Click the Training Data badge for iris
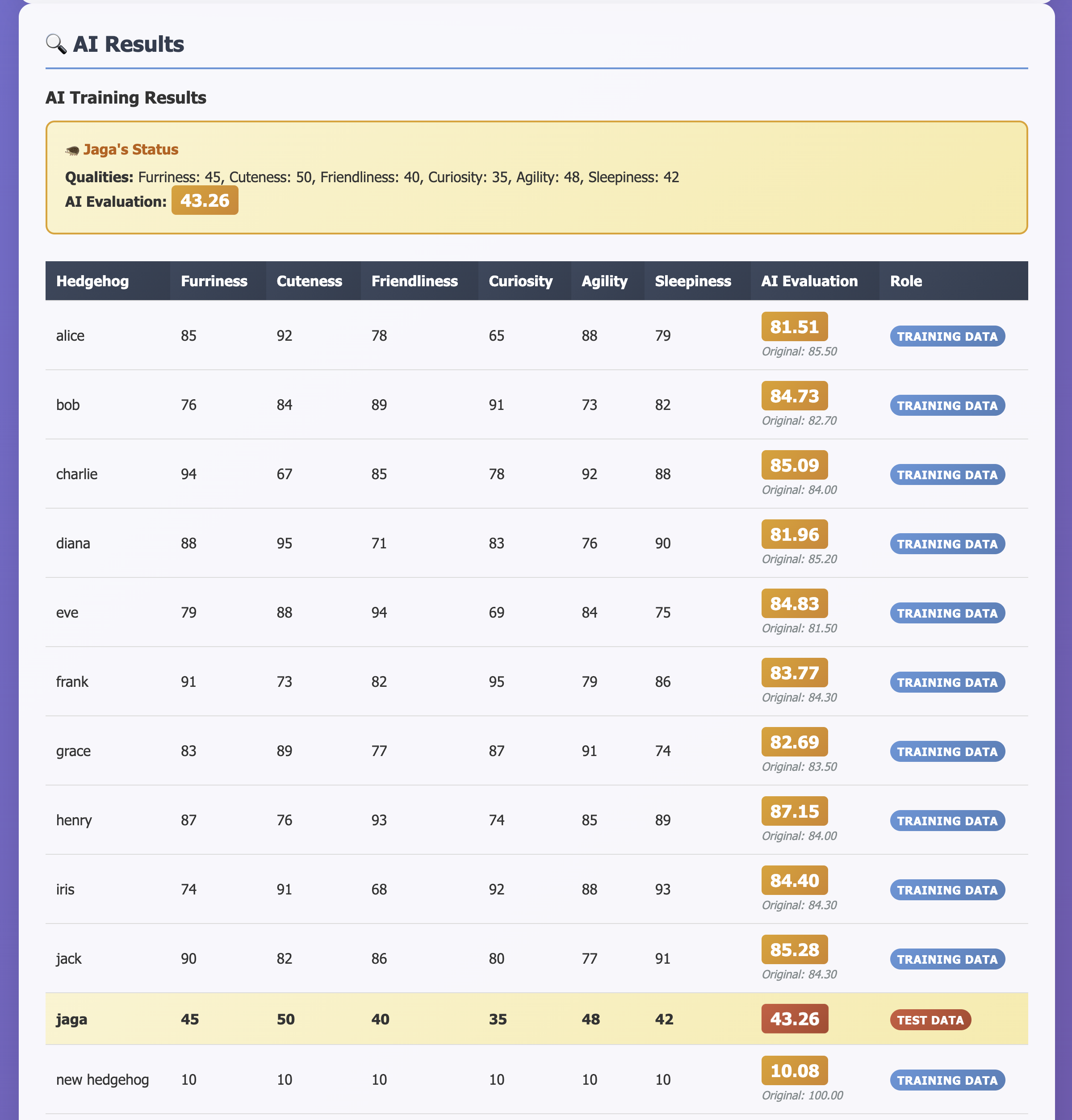 click(x=947, y=890)
